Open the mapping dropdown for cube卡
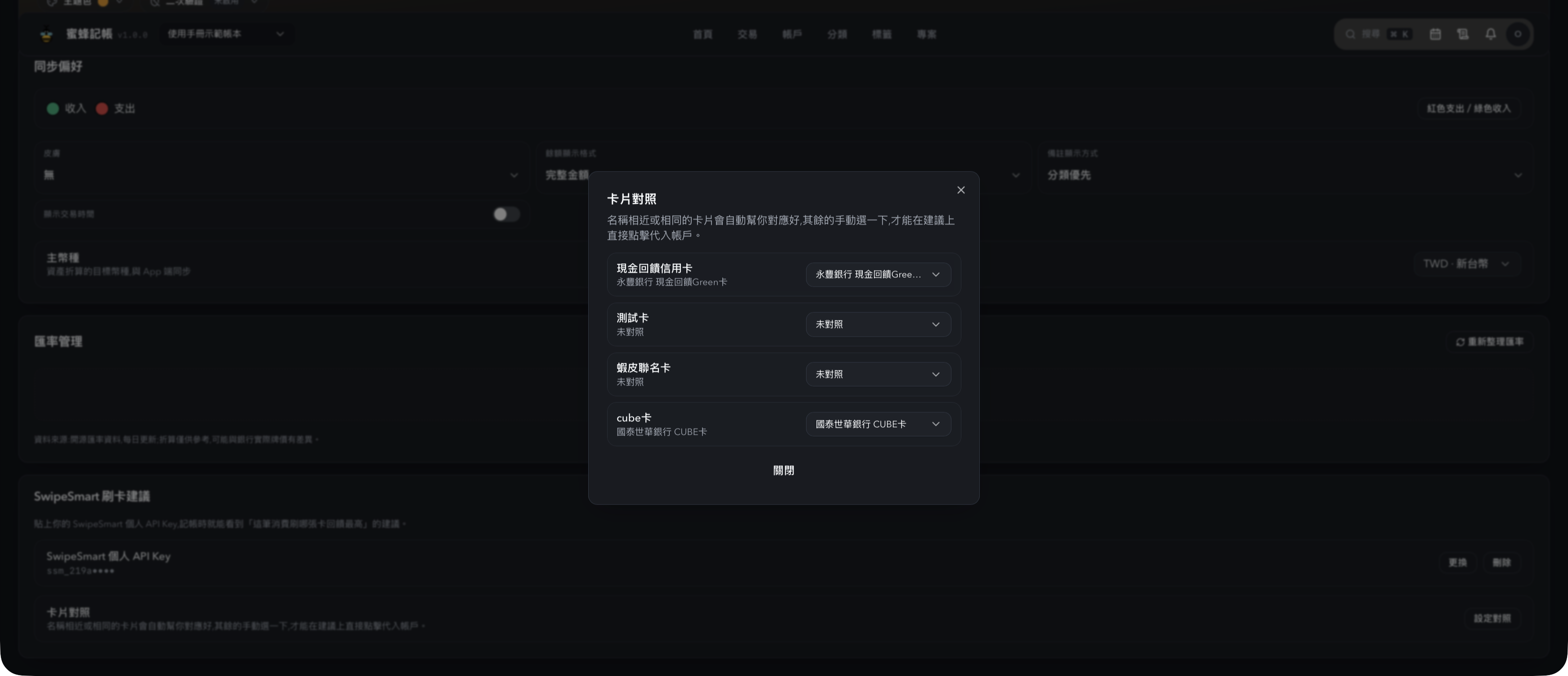This screenshot has width=1568, height=676. [879, 424]
